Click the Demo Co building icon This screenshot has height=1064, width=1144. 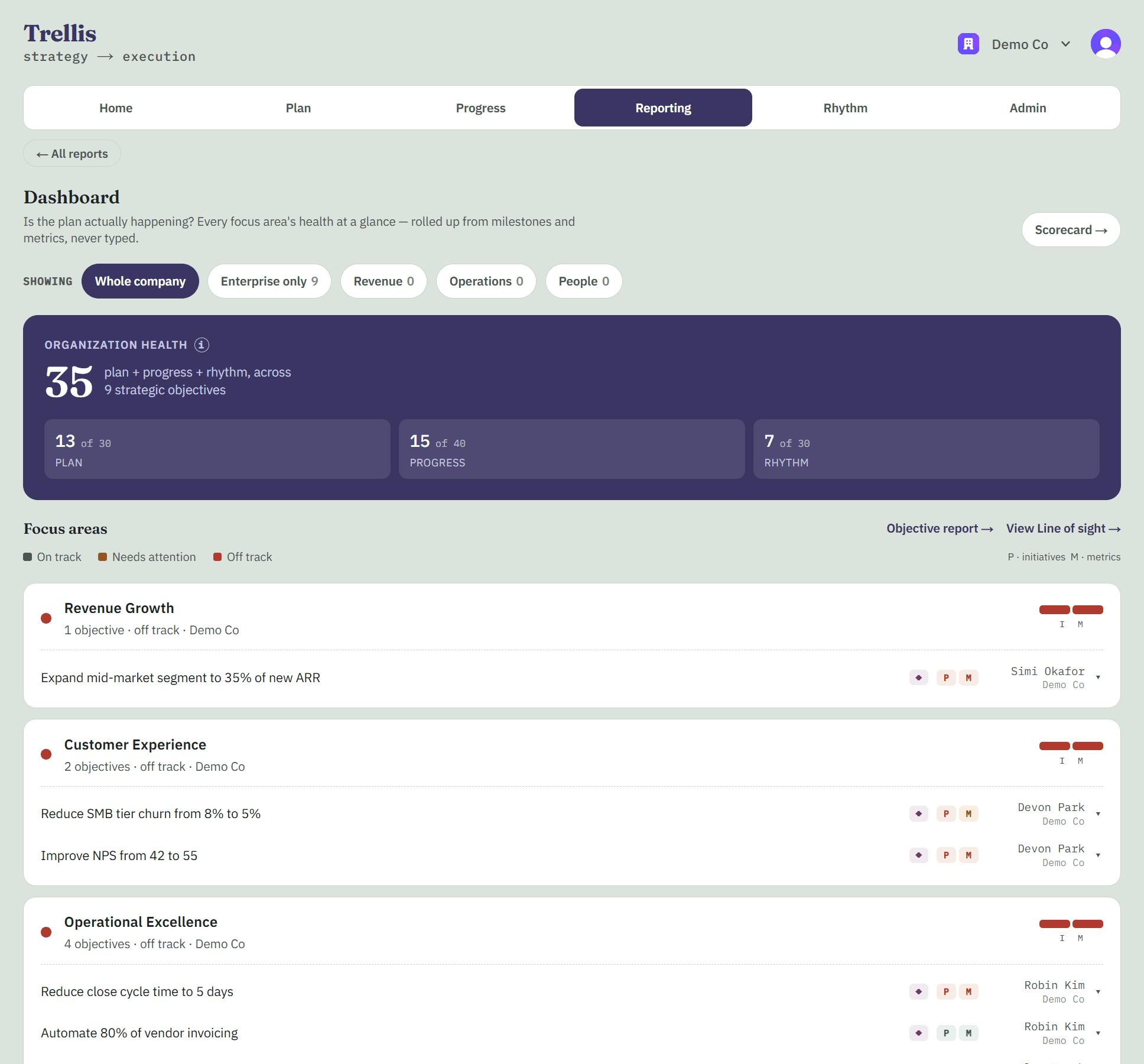(968, 44)
